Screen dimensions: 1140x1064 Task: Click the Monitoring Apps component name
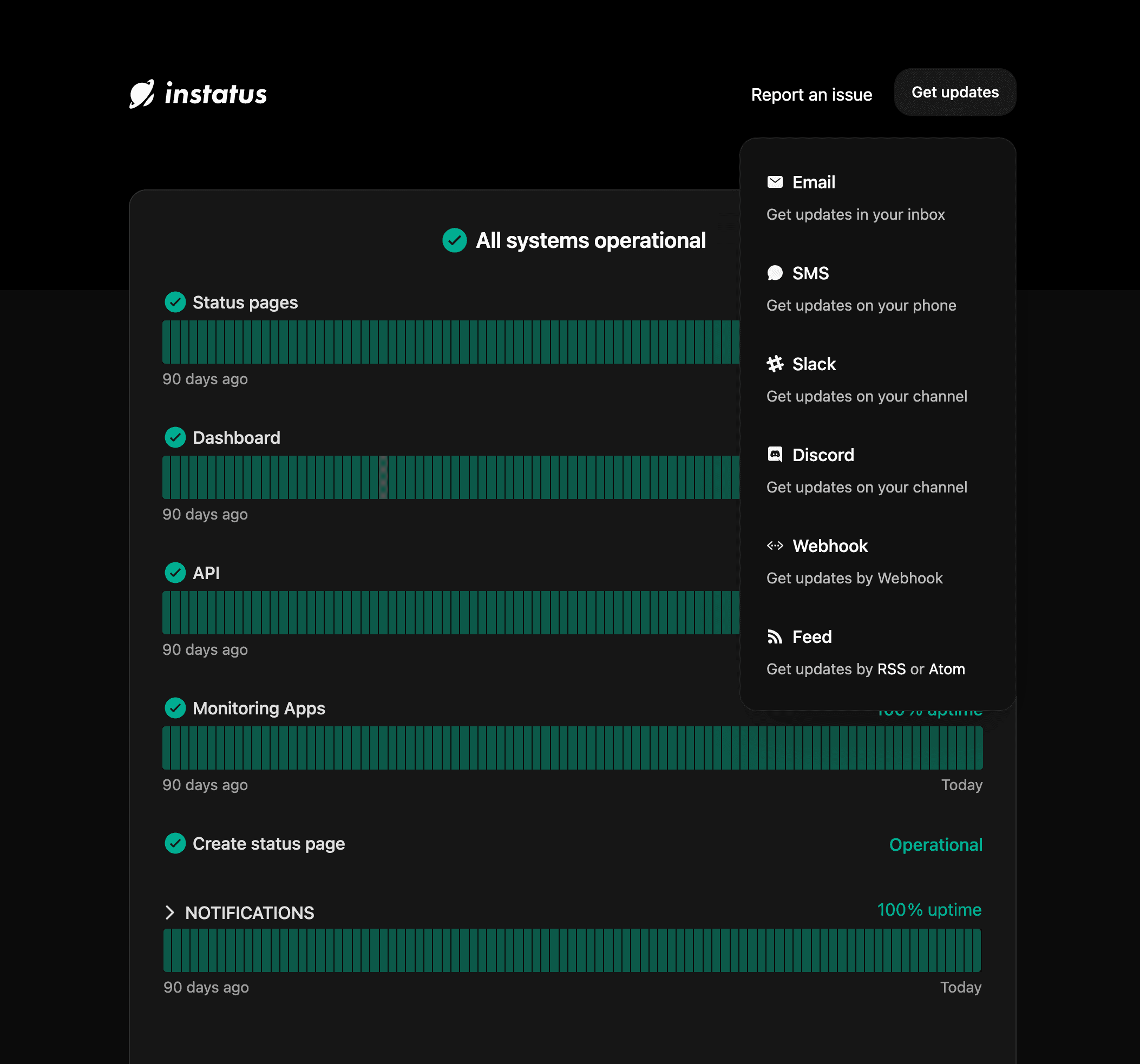259,708
